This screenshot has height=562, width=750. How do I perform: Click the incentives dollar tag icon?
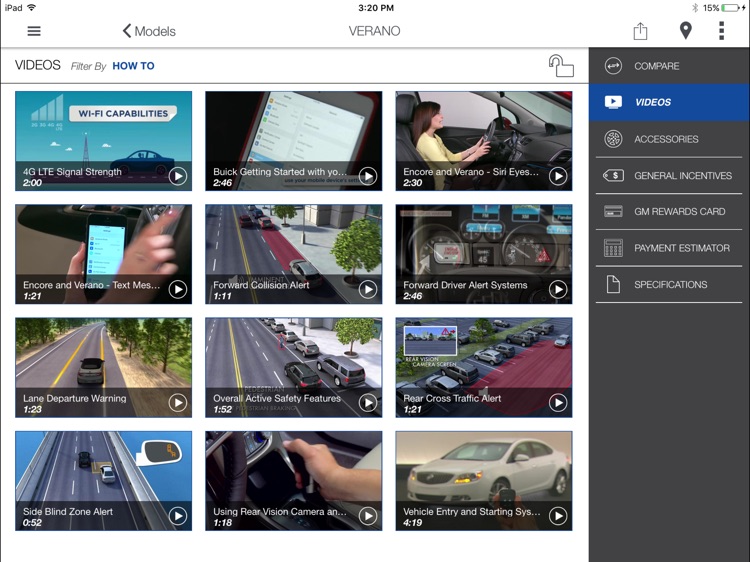pyautogui.click(x=613, y=176)
